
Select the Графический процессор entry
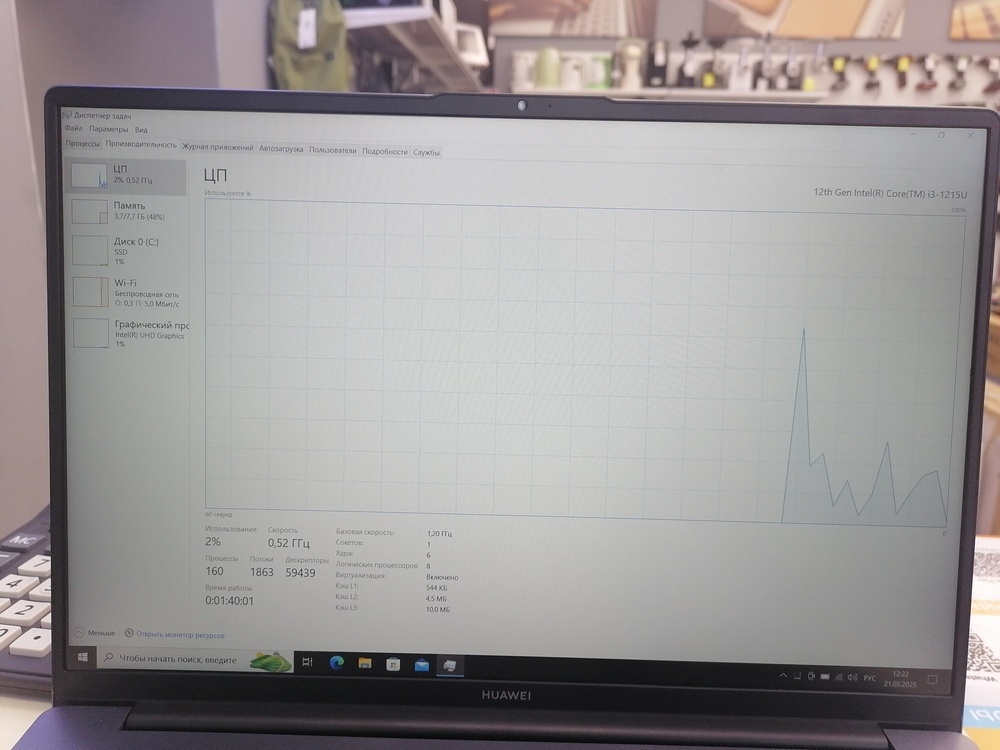pos(127,333)
